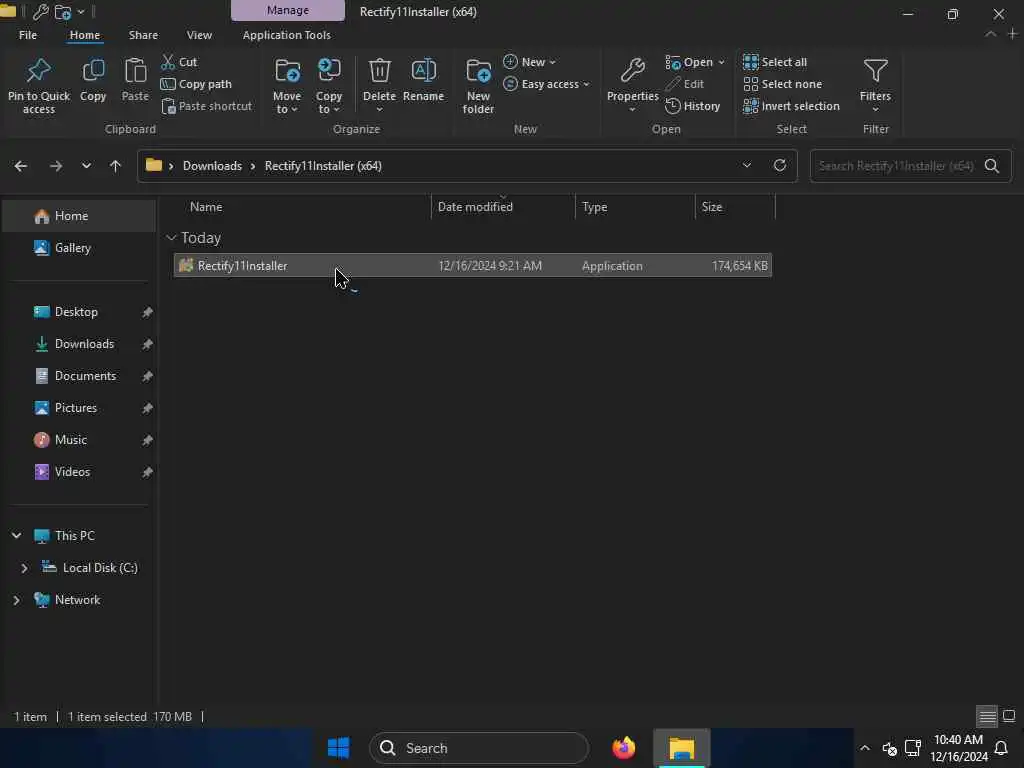This screenshot has height=768, width=1024.
Task: Open the Filters dropdown
Action: [x=875, y=84]
